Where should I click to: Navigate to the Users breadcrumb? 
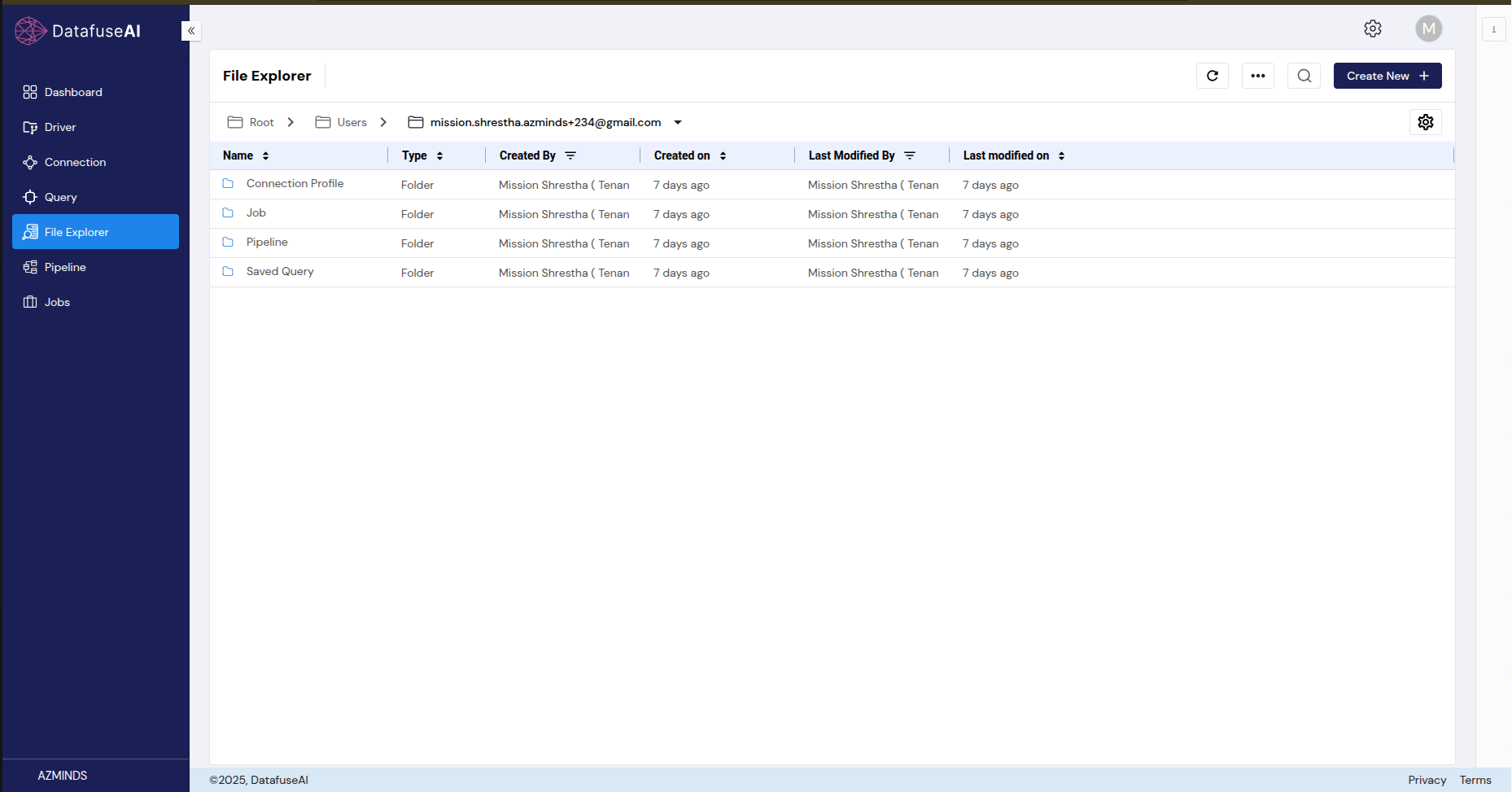coord(352,122)
